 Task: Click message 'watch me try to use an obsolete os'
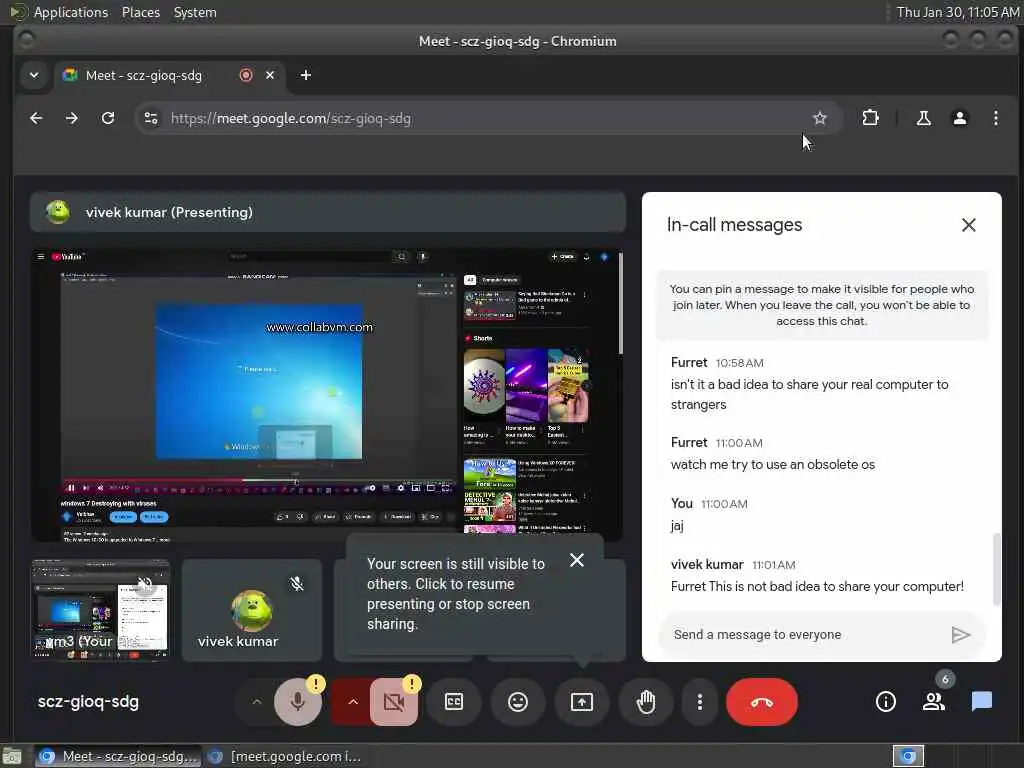[x=773, y=464]
